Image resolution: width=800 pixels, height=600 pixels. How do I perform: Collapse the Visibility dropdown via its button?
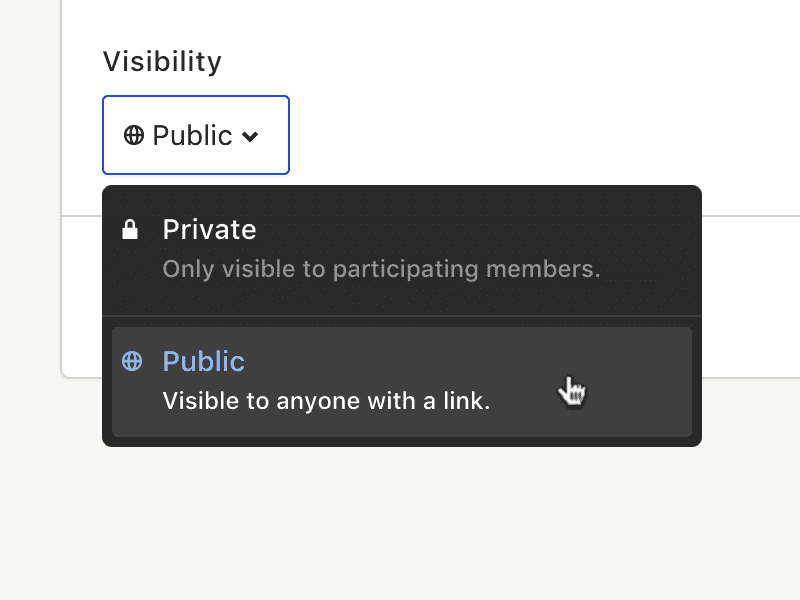point(196,135)
